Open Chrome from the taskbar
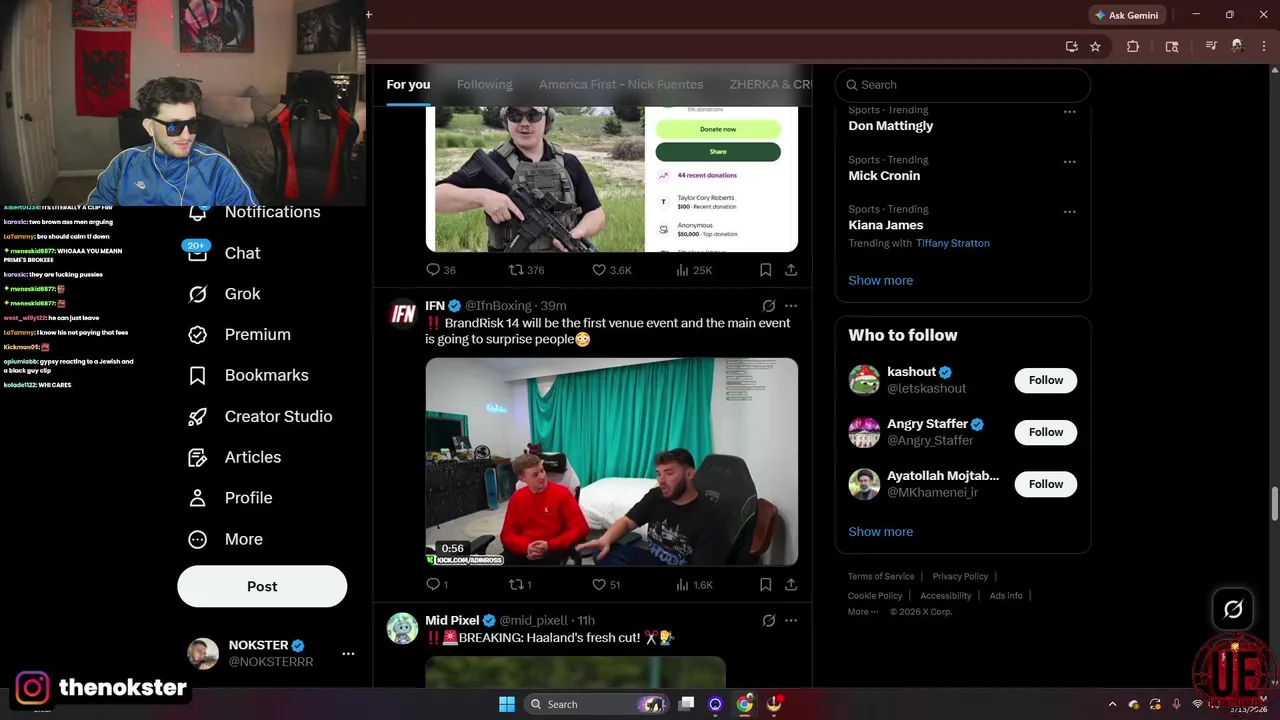This screenshot has height=720, width=1280. 744,704
